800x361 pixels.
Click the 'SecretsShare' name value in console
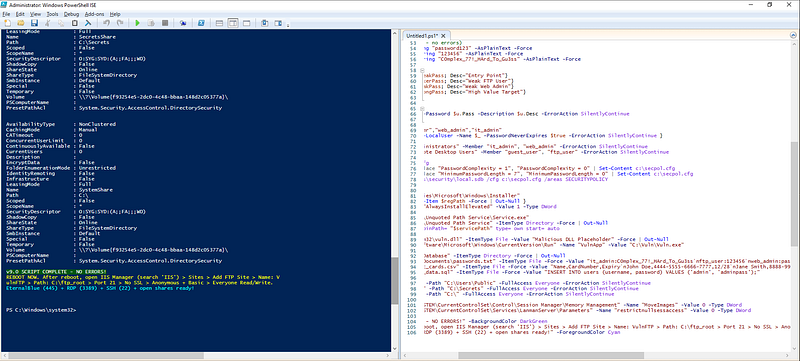tap(97, 37)
